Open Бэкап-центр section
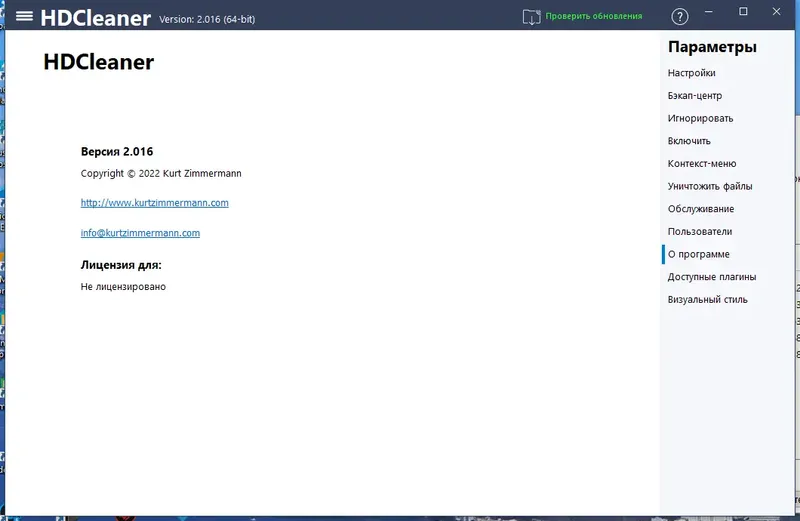 tap(694, 95)
